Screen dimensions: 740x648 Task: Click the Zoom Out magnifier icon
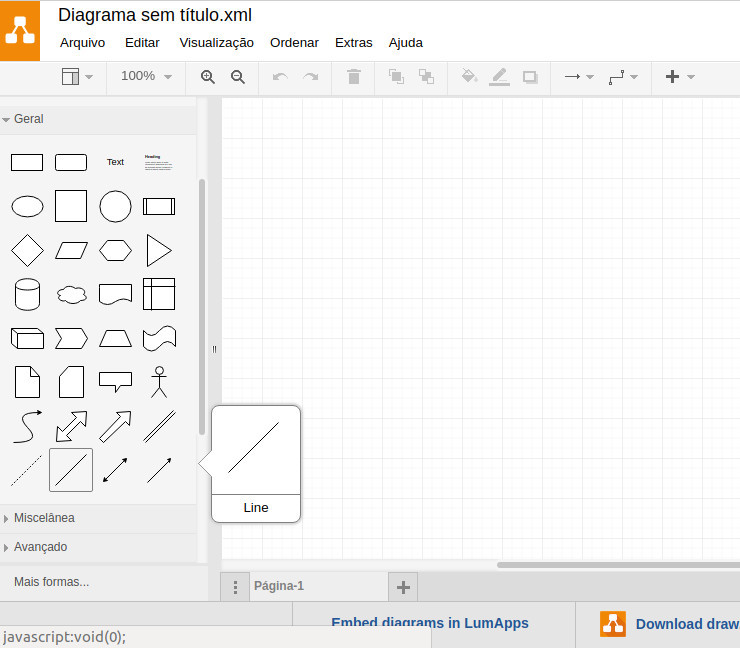point(238,77)
